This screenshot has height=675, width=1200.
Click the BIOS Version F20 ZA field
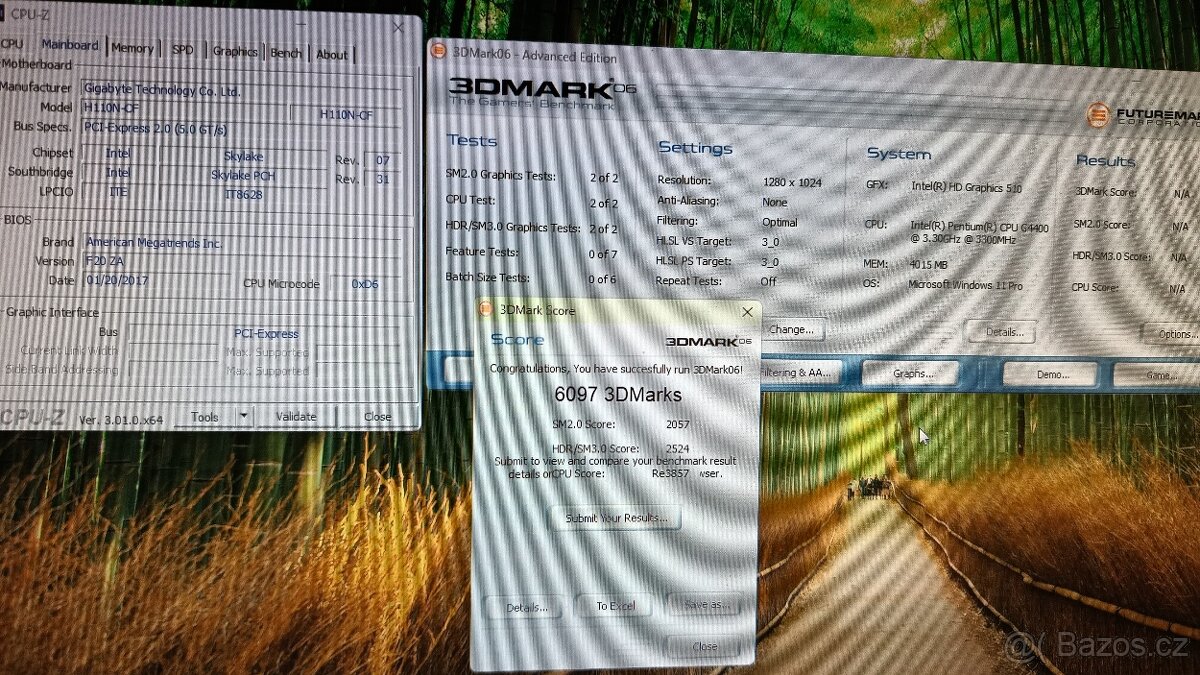coord(240,262)
